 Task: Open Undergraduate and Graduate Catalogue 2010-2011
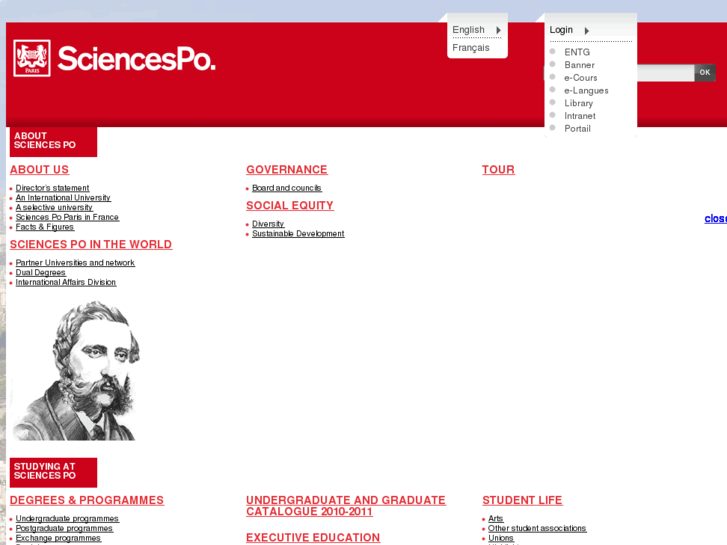(x=346, y=506)
